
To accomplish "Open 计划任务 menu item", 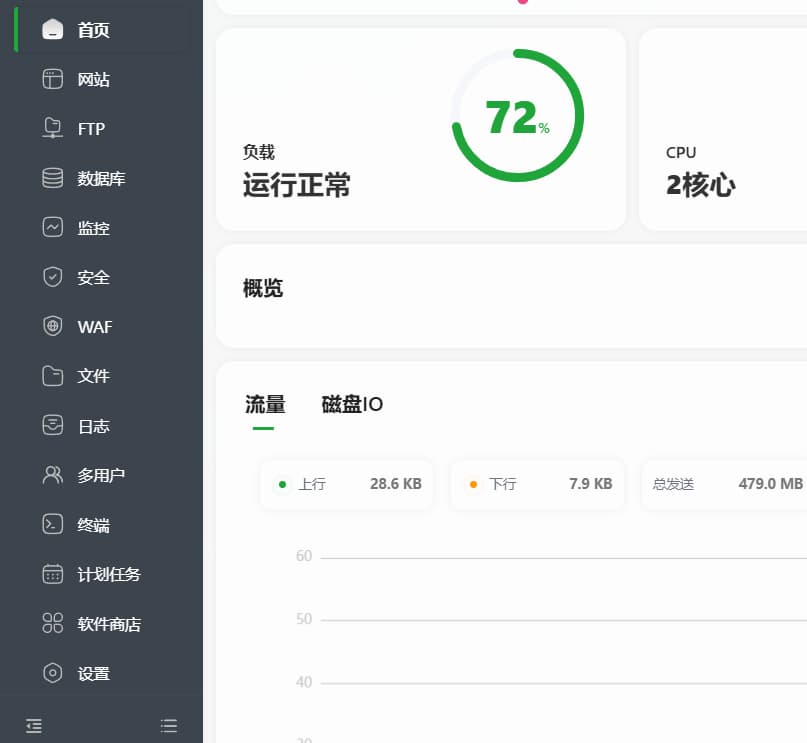I will click(x=109, y=574).
